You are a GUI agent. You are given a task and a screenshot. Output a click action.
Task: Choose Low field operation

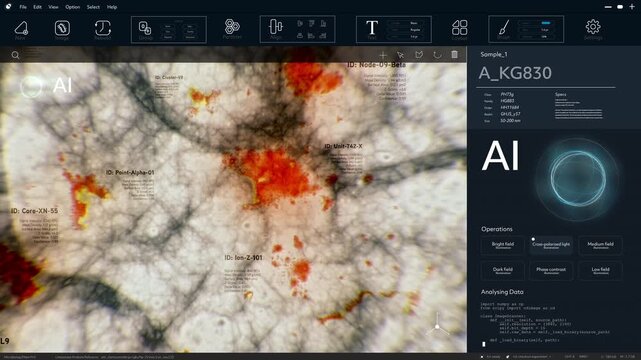click(600, 271)
